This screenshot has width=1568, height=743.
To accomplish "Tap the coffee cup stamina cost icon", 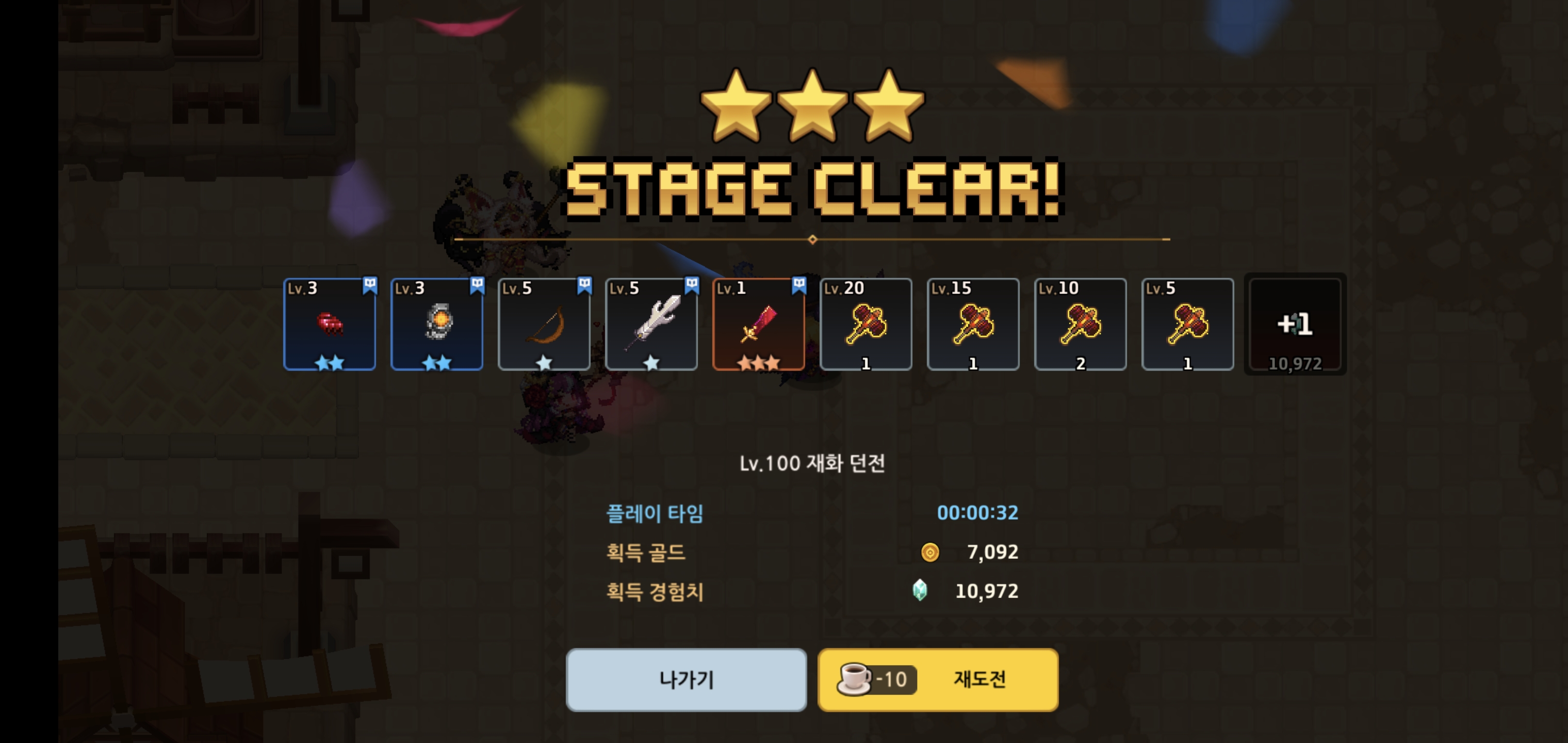I will [854, 679].
